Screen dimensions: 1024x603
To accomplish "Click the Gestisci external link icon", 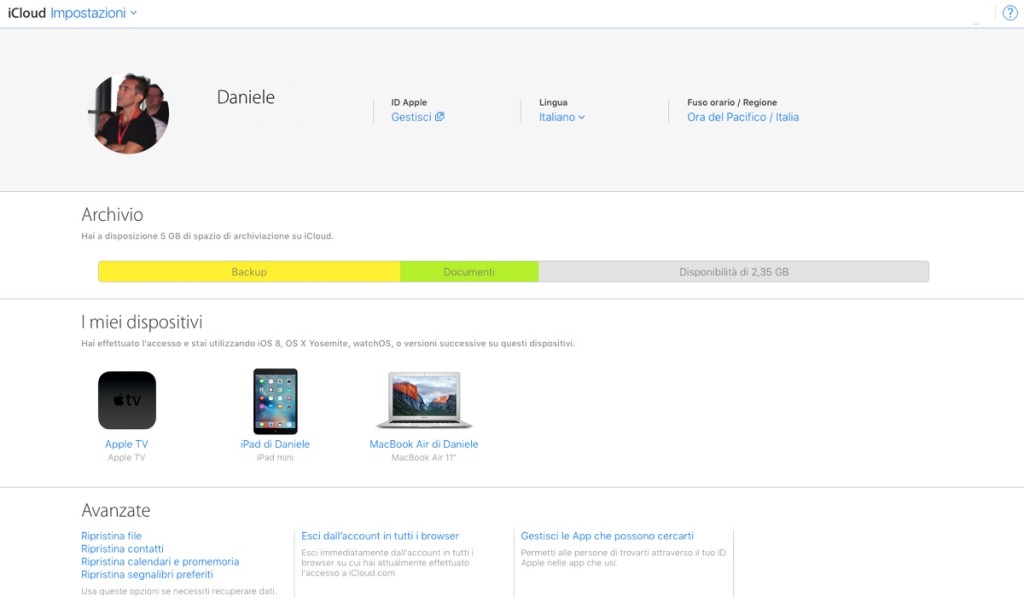I will (440, 116).
